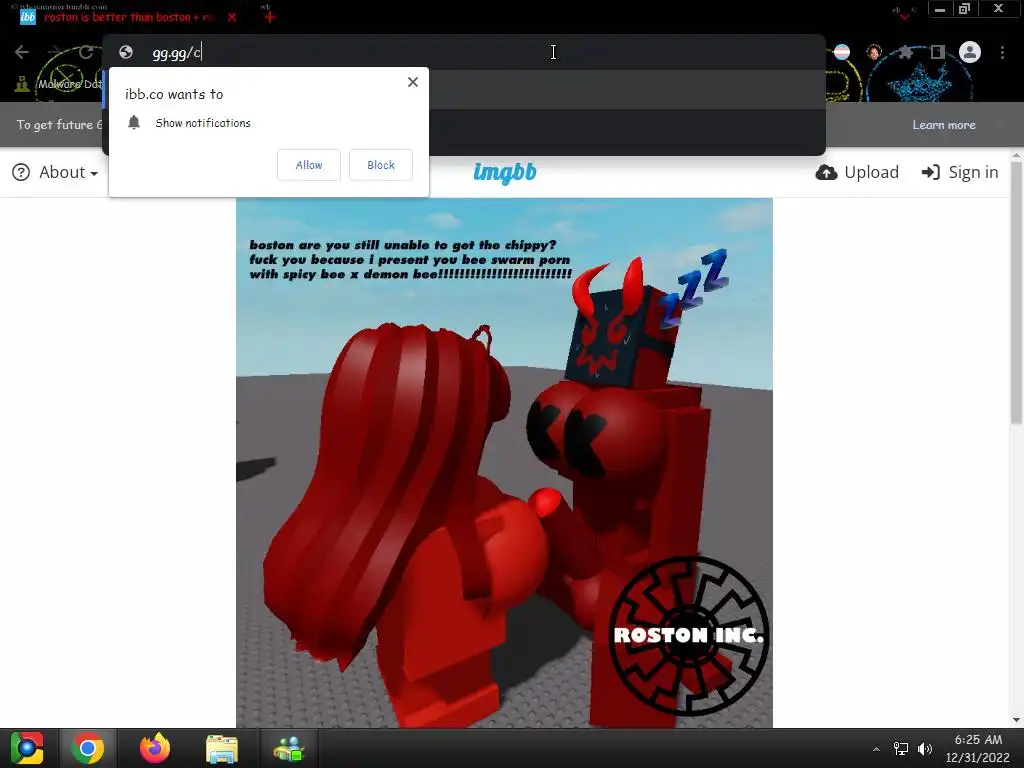
Task: Click the network tray icon
Action: click(901, 749)
